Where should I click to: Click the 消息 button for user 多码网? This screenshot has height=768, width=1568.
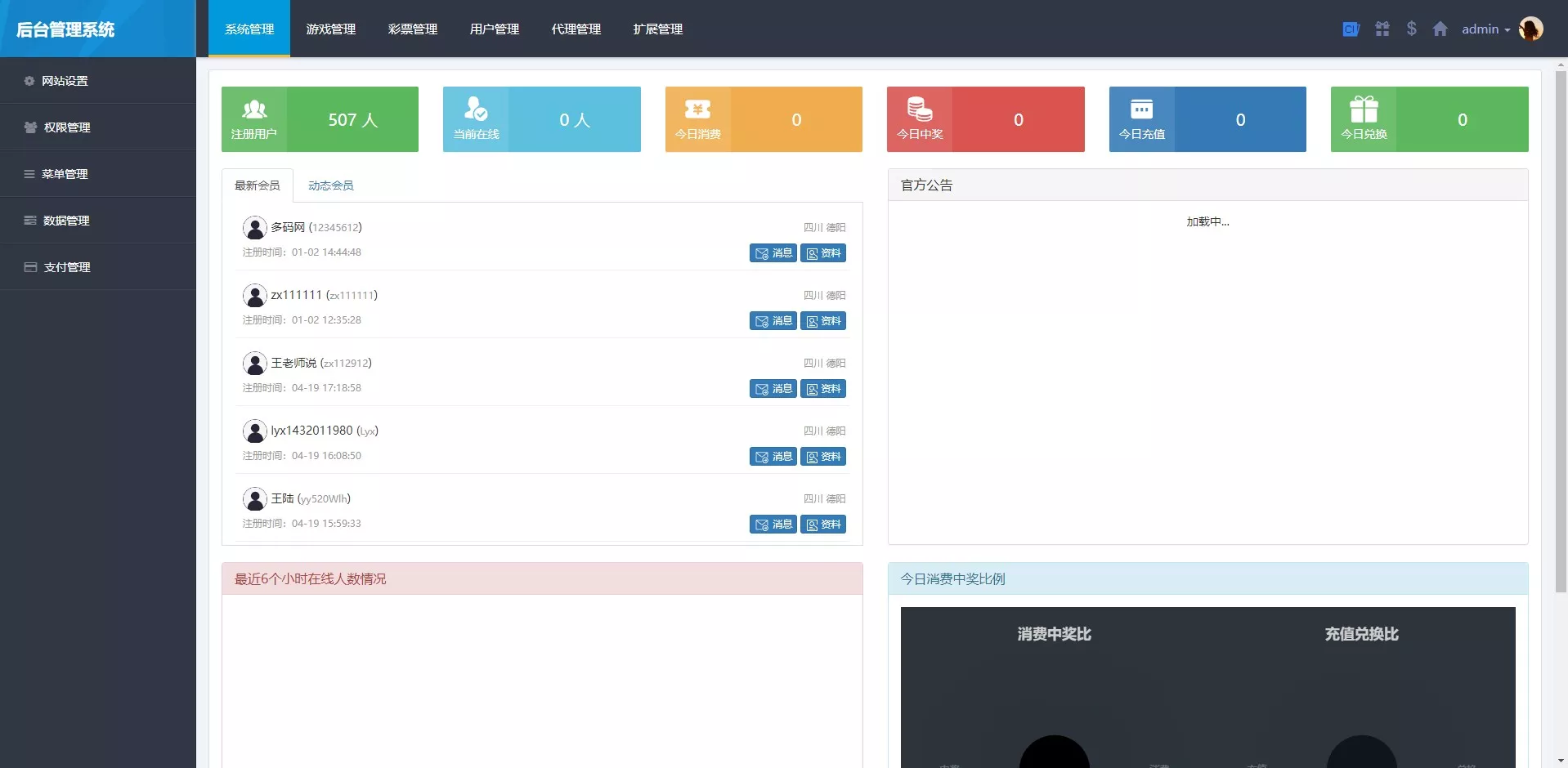click(x=773, y=252)
